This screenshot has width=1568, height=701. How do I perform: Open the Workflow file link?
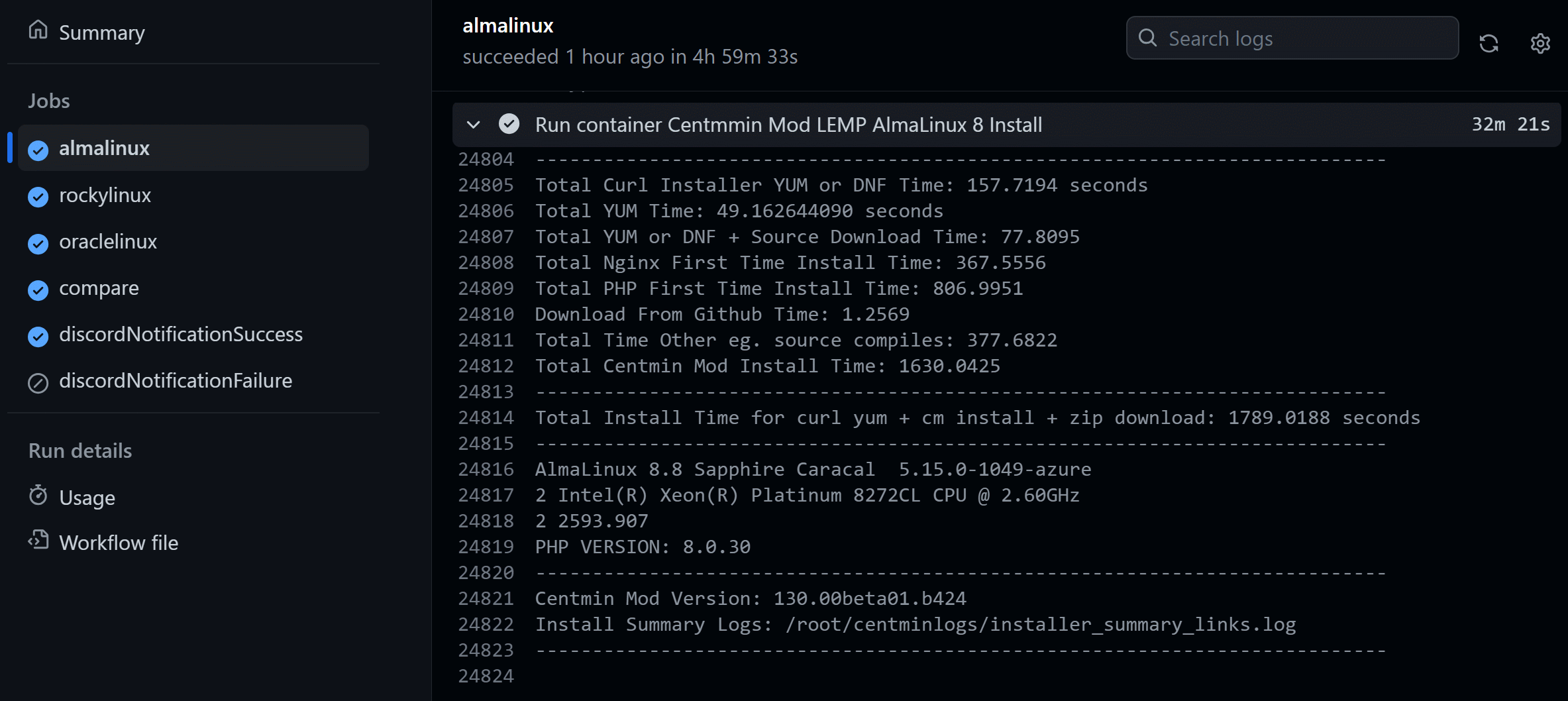[119, 543]
